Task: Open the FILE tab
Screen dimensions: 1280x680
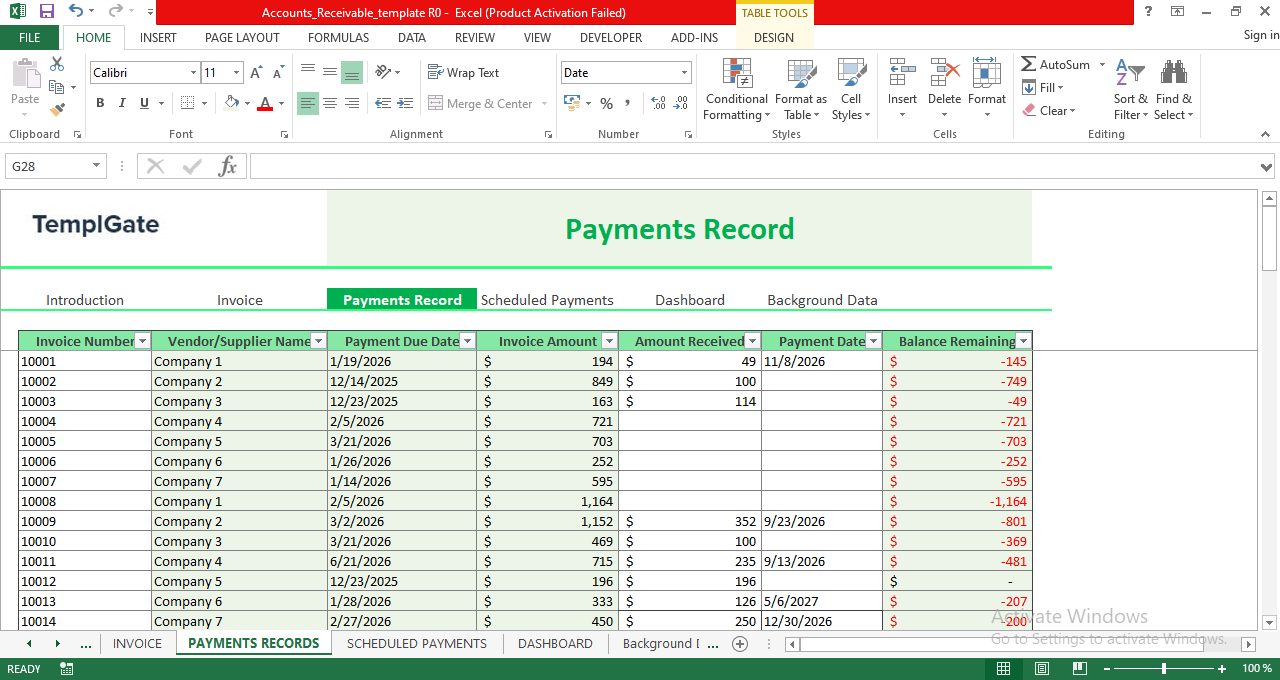Action: coord(29,38)
